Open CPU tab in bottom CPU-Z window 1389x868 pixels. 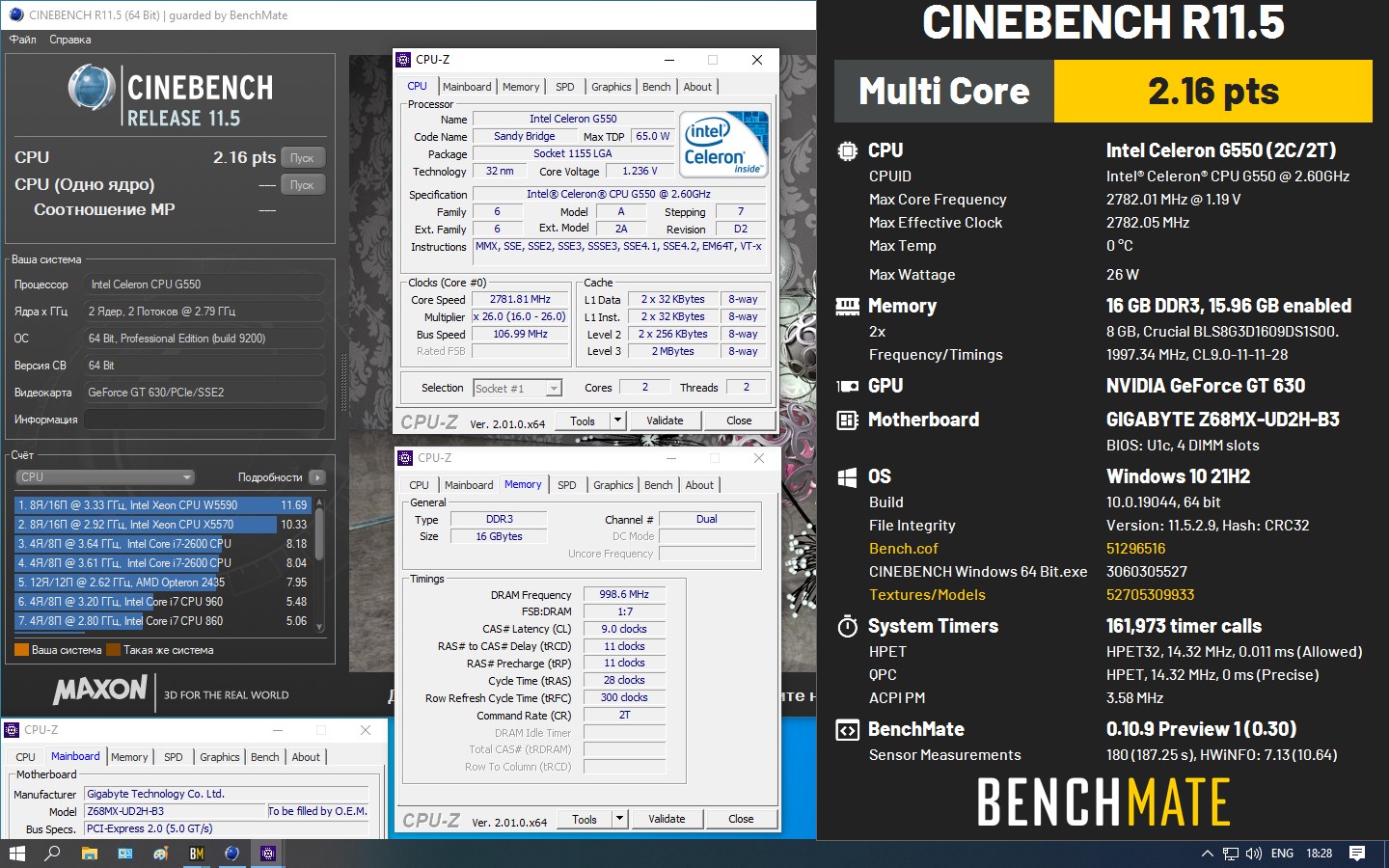26,757
